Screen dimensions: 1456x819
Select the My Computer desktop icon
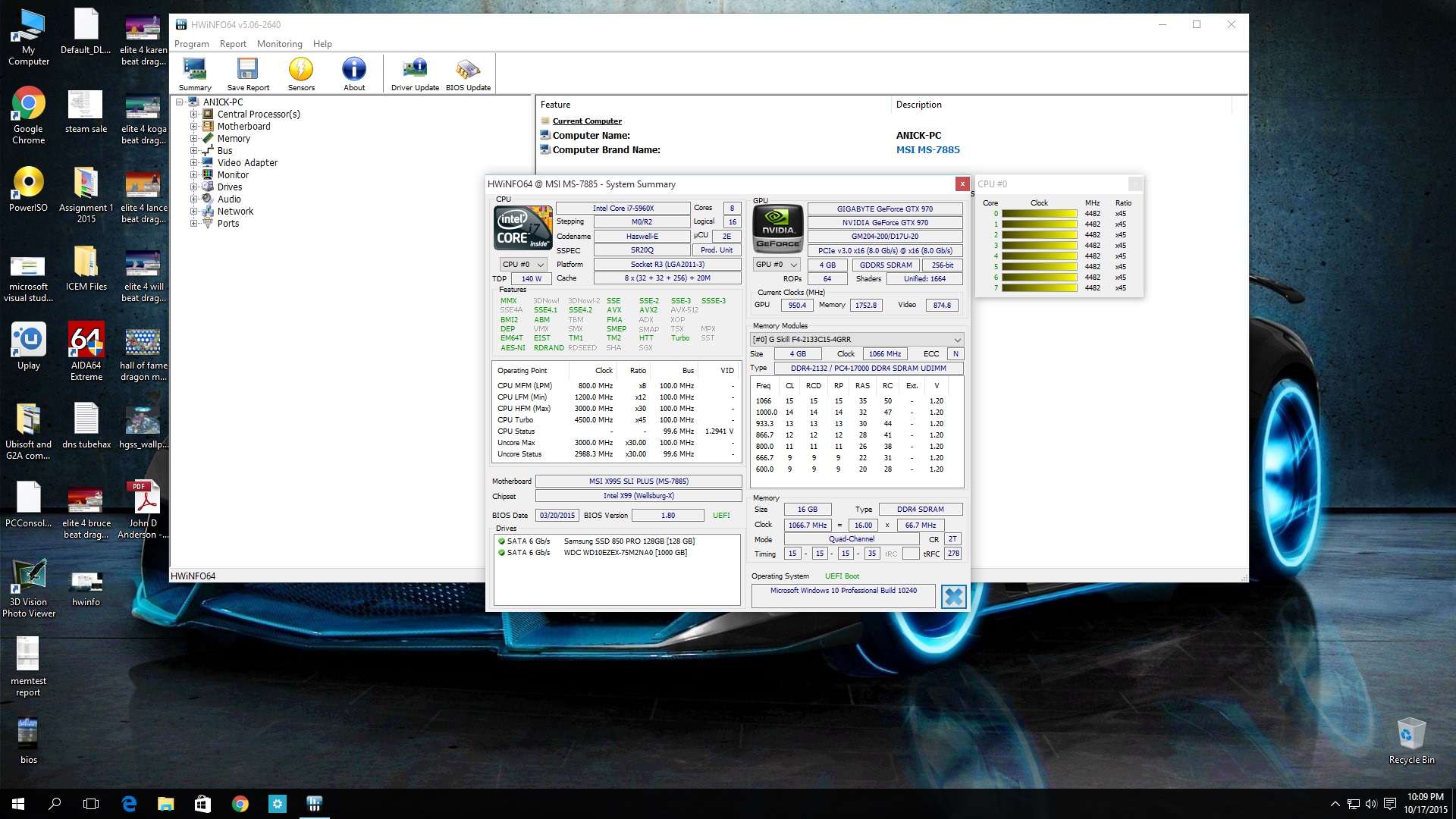click(29, 38)
